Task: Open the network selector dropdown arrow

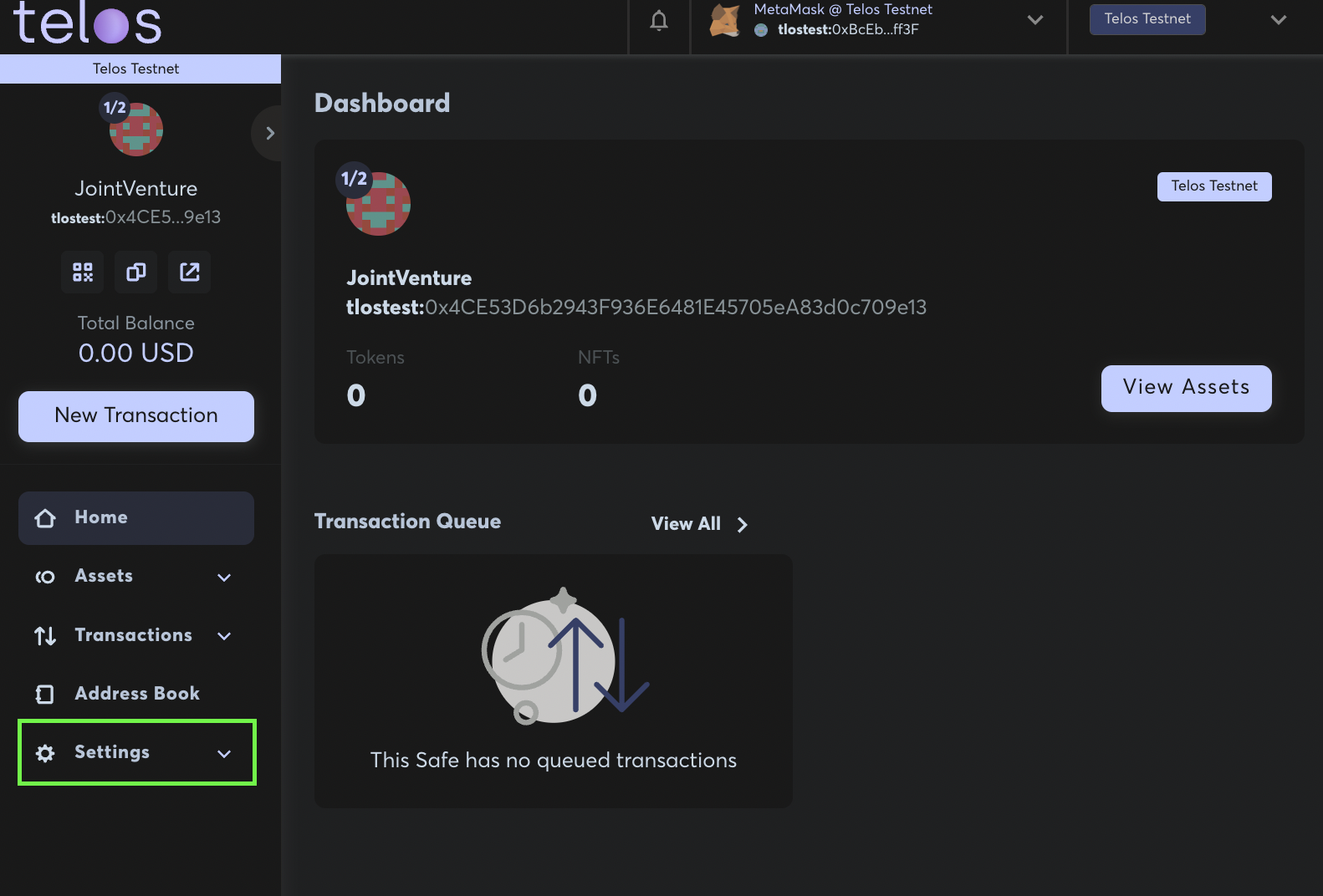Action: tap(1278, 20)
